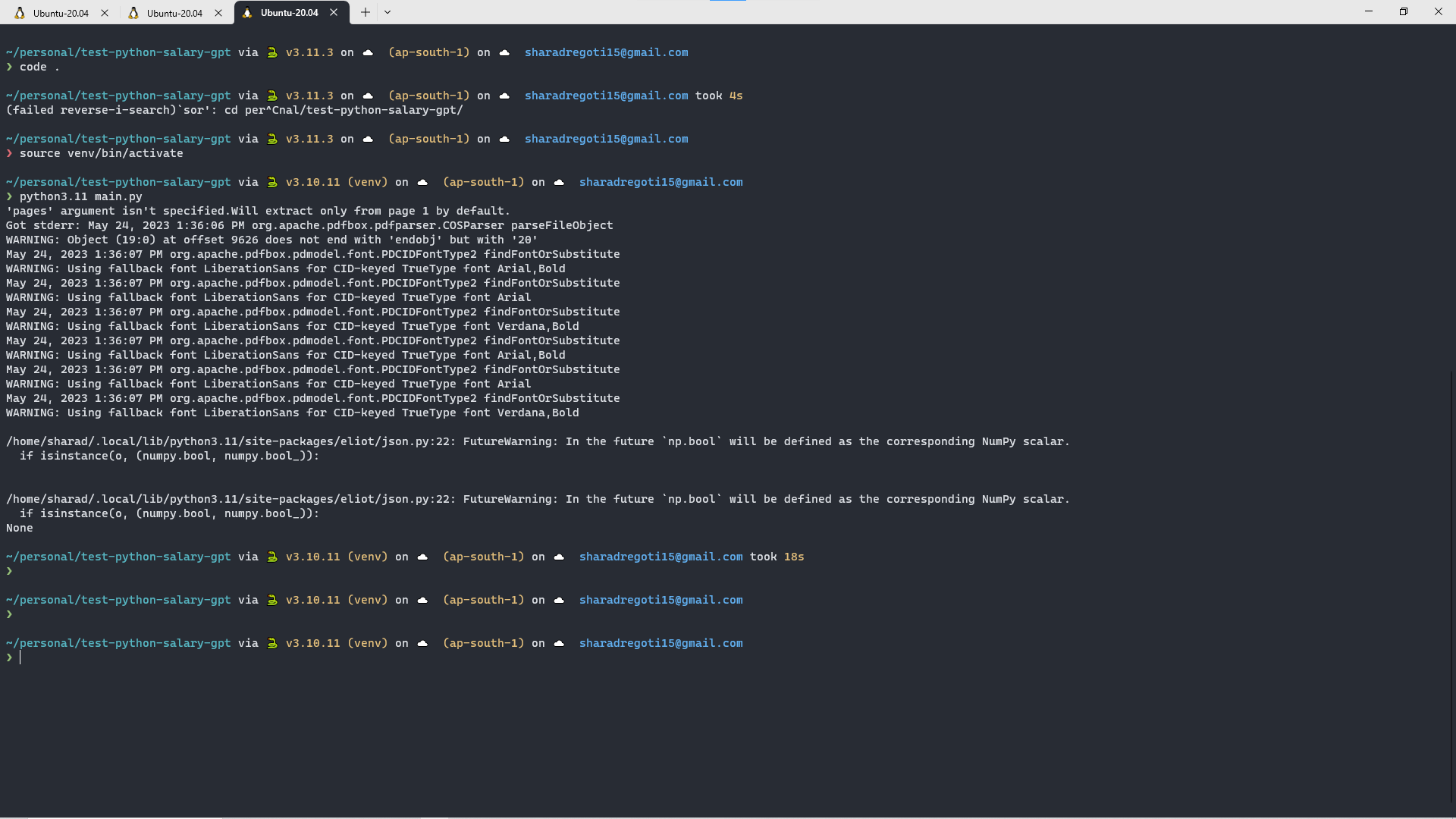Click the cloud icon before (ap-south-1)
The width and height of the screenshot is (1456, 819).
click(x=367, y=52)
